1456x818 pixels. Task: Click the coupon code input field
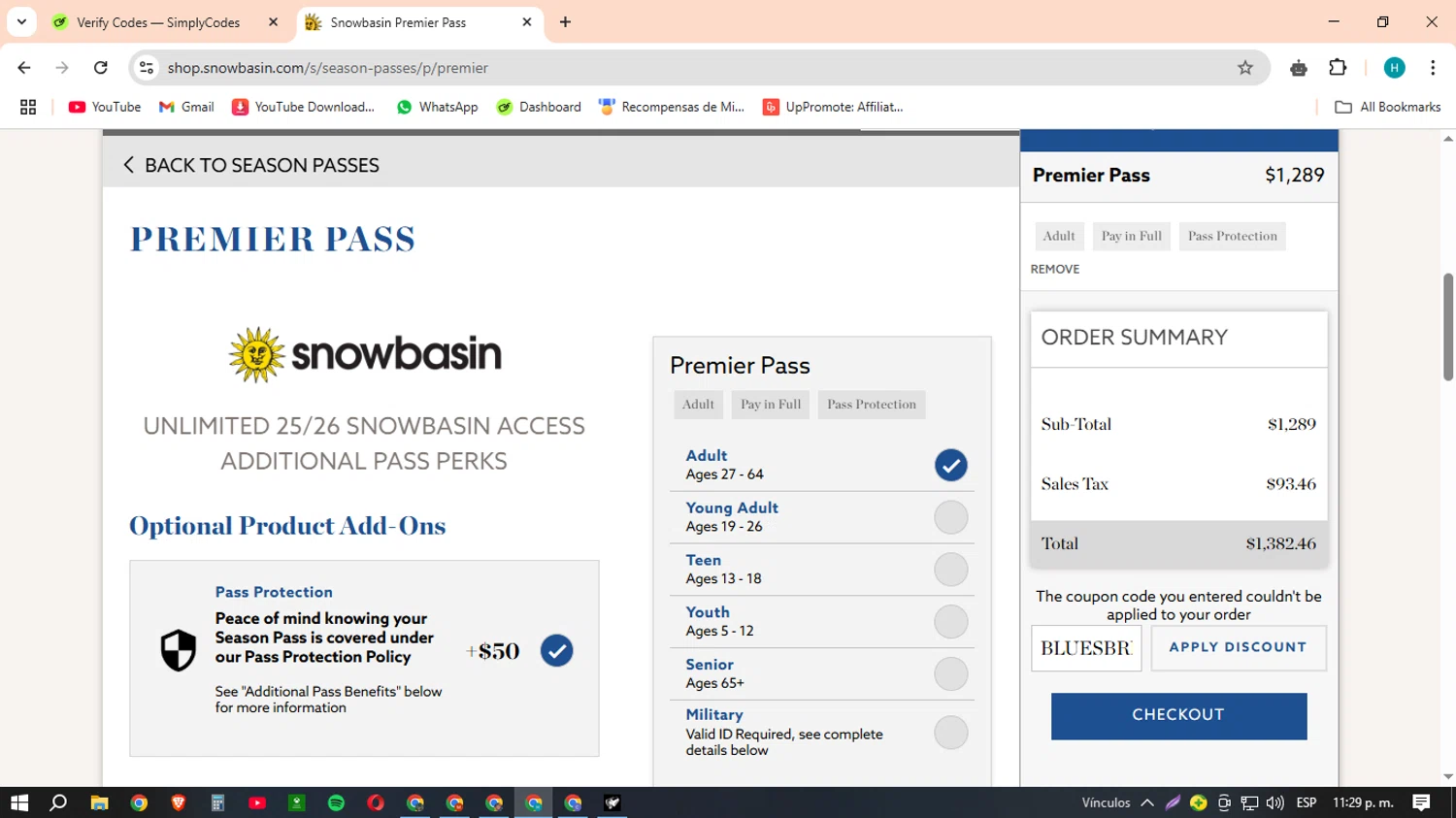pyautogui.click(x=1086, y=647)
